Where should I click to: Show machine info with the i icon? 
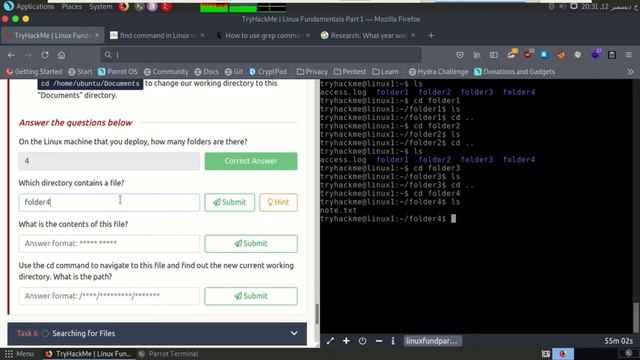click(393, 341)
